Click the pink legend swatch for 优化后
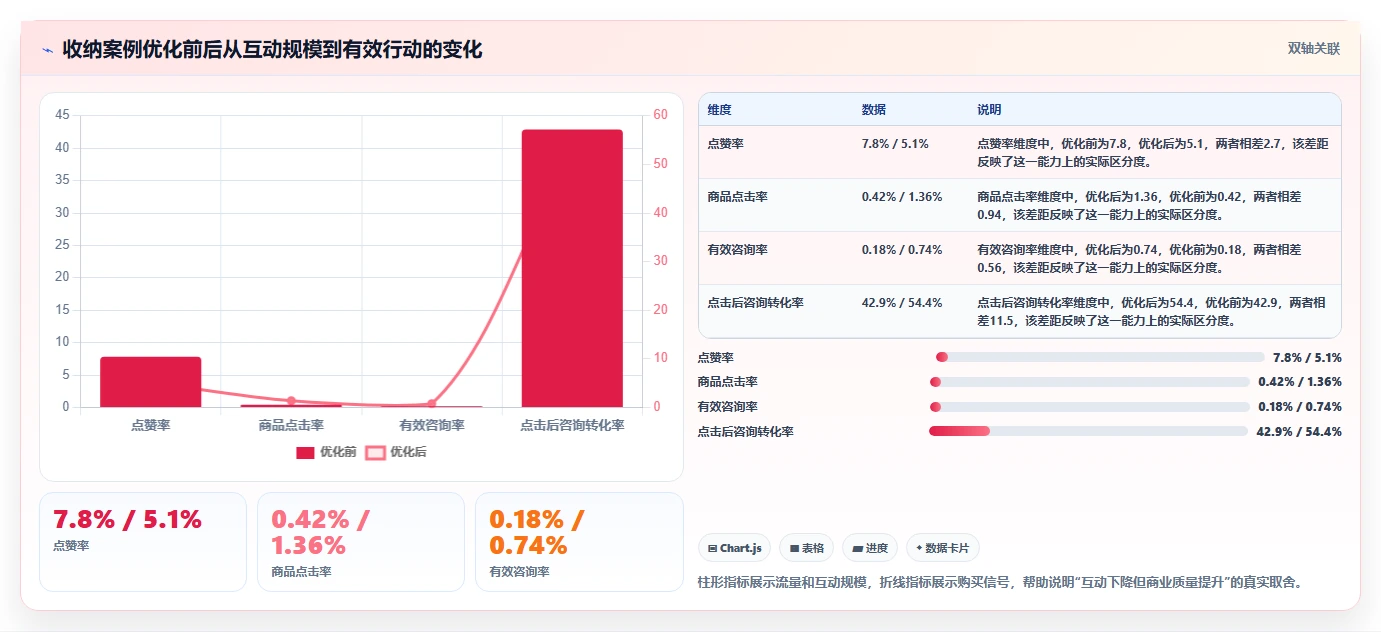Screen dimensions: 1381x632 375,452
